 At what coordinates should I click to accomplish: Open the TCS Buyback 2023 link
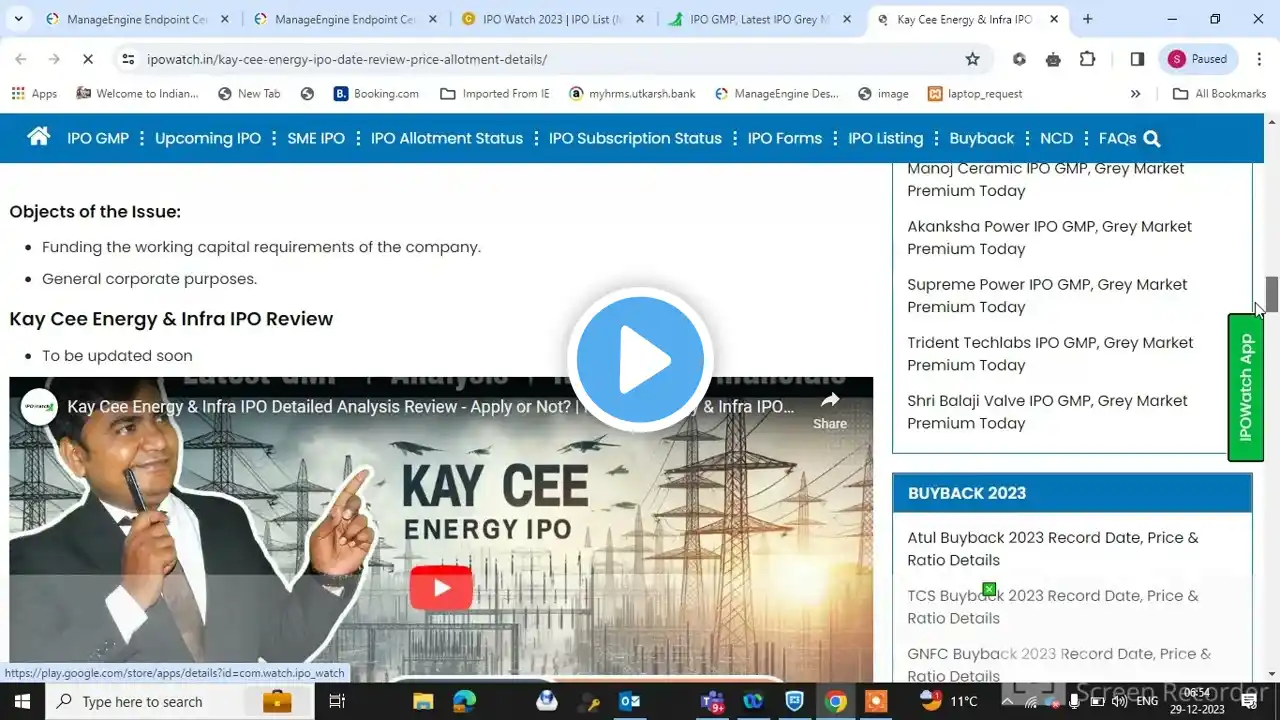point(1053,607)
